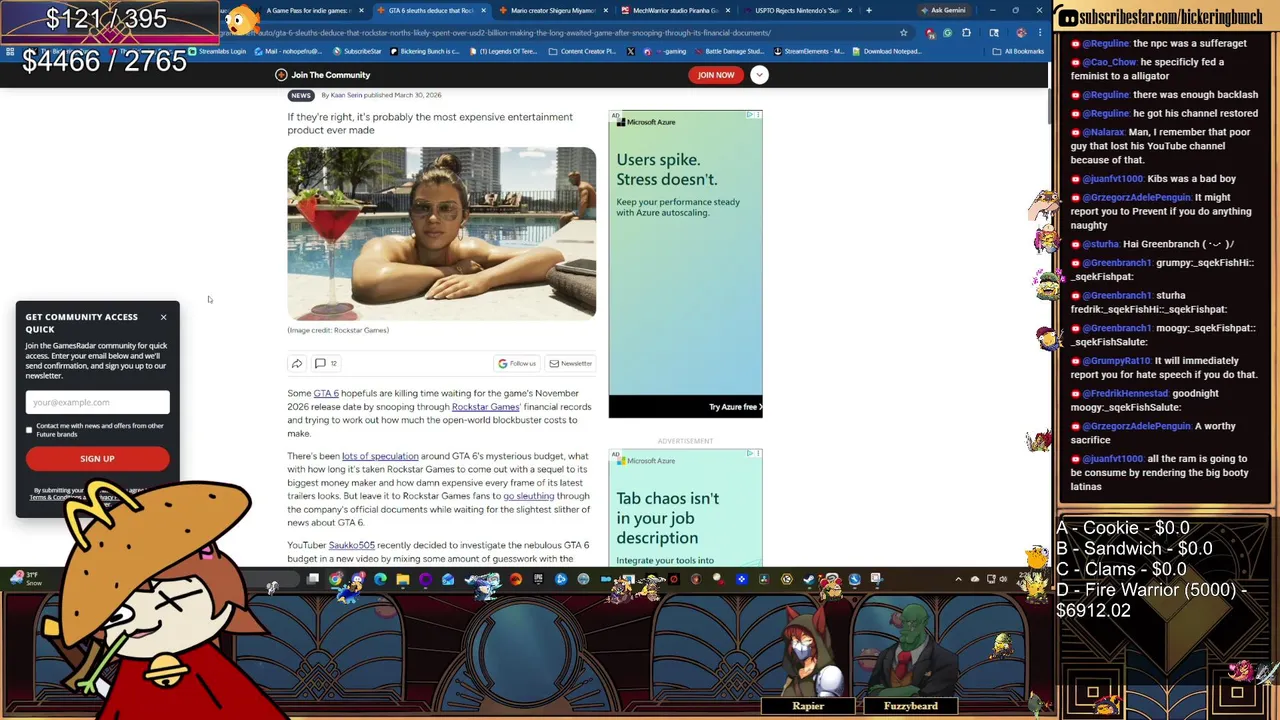
Task: Open Epic Games launcher from taskbar
Action: [538, 579]
